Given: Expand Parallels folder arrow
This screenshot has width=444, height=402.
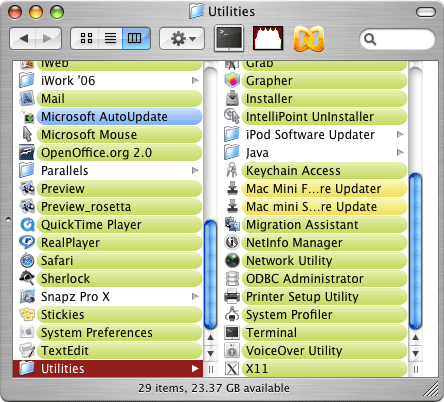Looking at the screenshot, I should point(195,170).
